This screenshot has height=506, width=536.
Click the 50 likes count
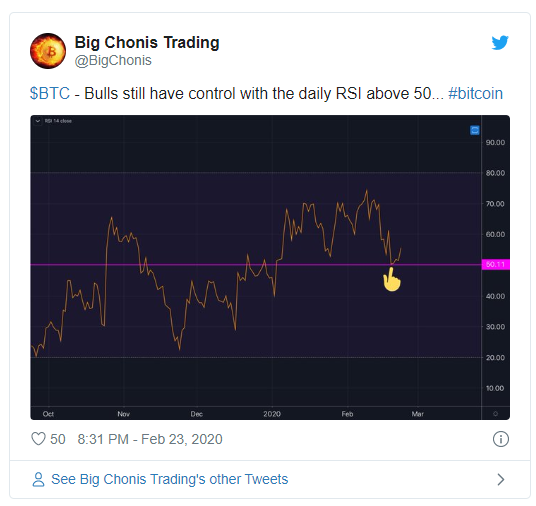(58, 439)
